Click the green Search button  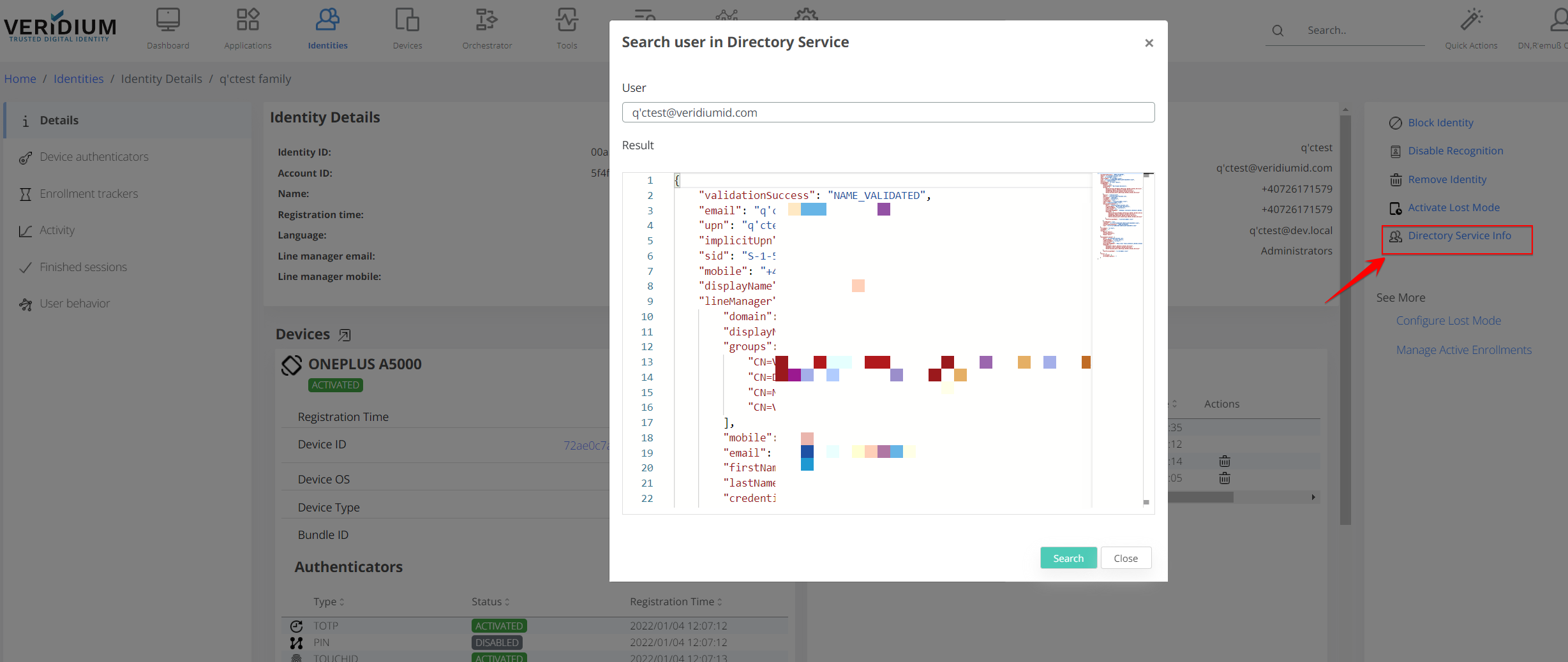1068,558
